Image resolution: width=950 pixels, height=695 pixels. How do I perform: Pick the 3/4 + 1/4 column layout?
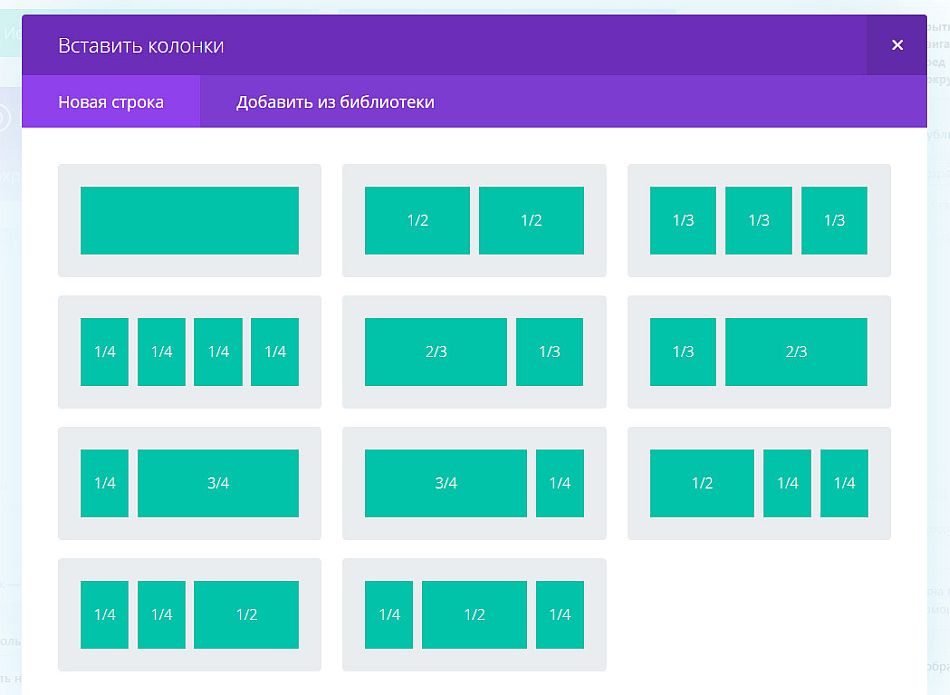tap(474, 483)
